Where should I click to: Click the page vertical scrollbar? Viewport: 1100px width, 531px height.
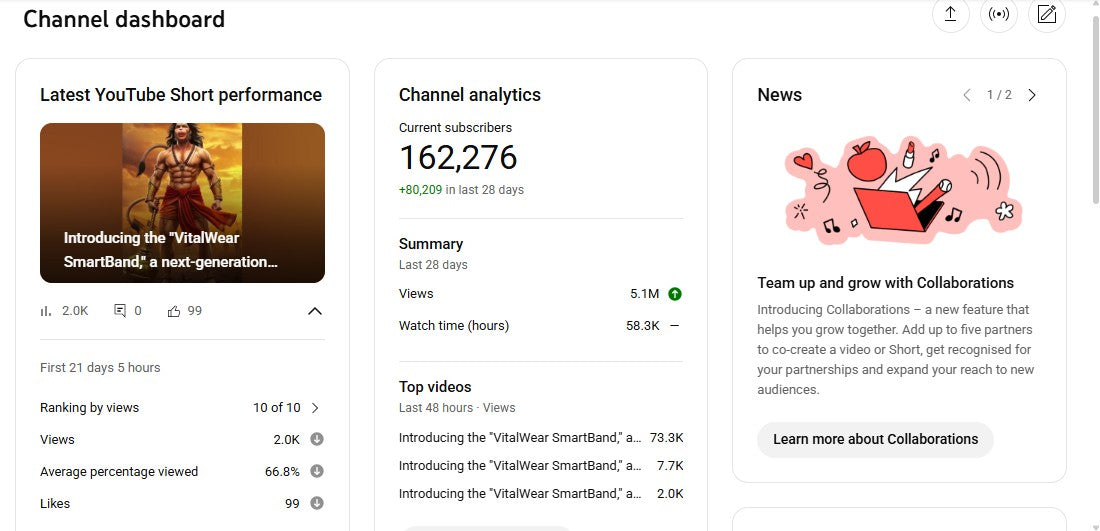1092,100
